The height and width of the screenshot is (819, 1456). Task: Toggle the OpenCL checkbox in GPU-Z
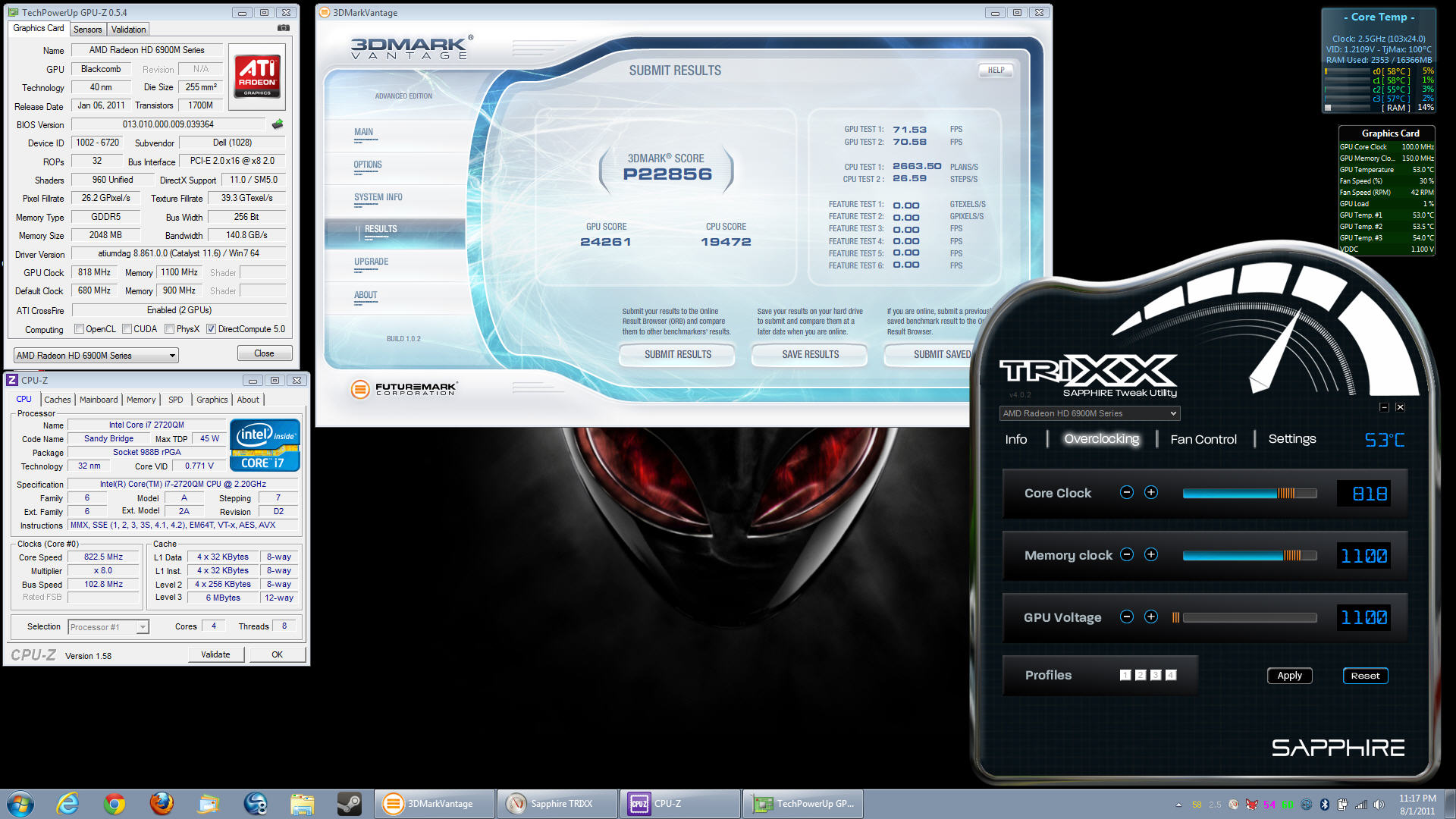coord(79,329)
